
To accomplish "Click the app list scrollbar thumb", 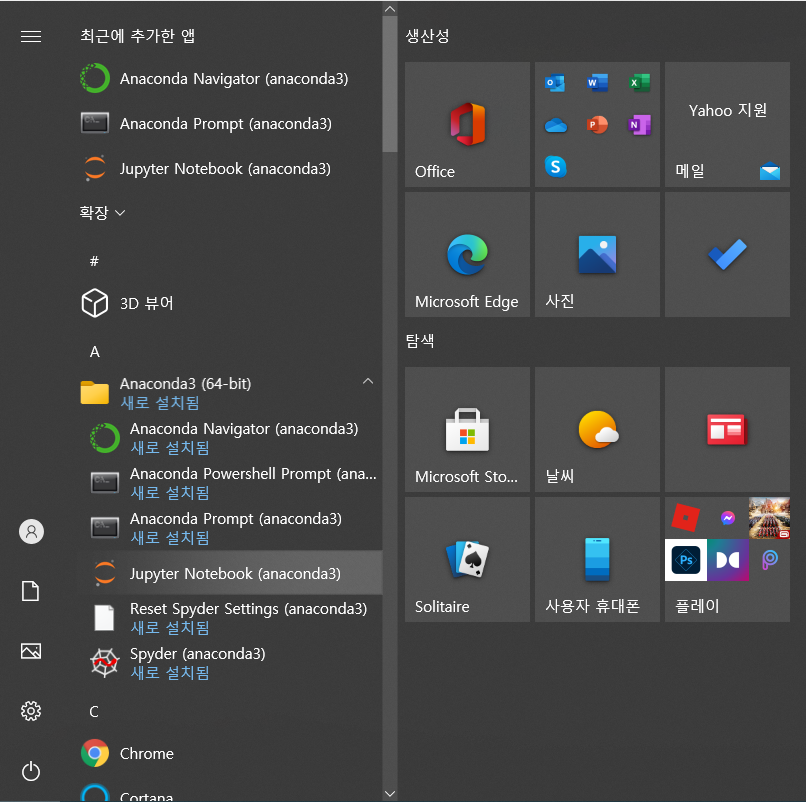I will click(x=390, y=84).
